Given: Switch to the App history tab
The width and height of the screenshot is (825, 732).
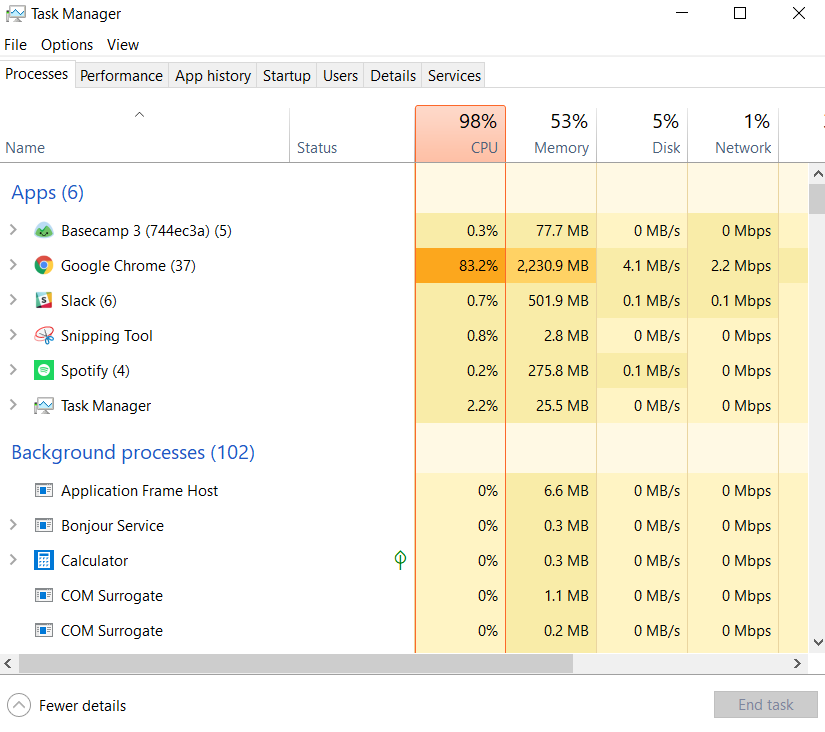Looking at the screenshot, I should click(x=213, y=76).
